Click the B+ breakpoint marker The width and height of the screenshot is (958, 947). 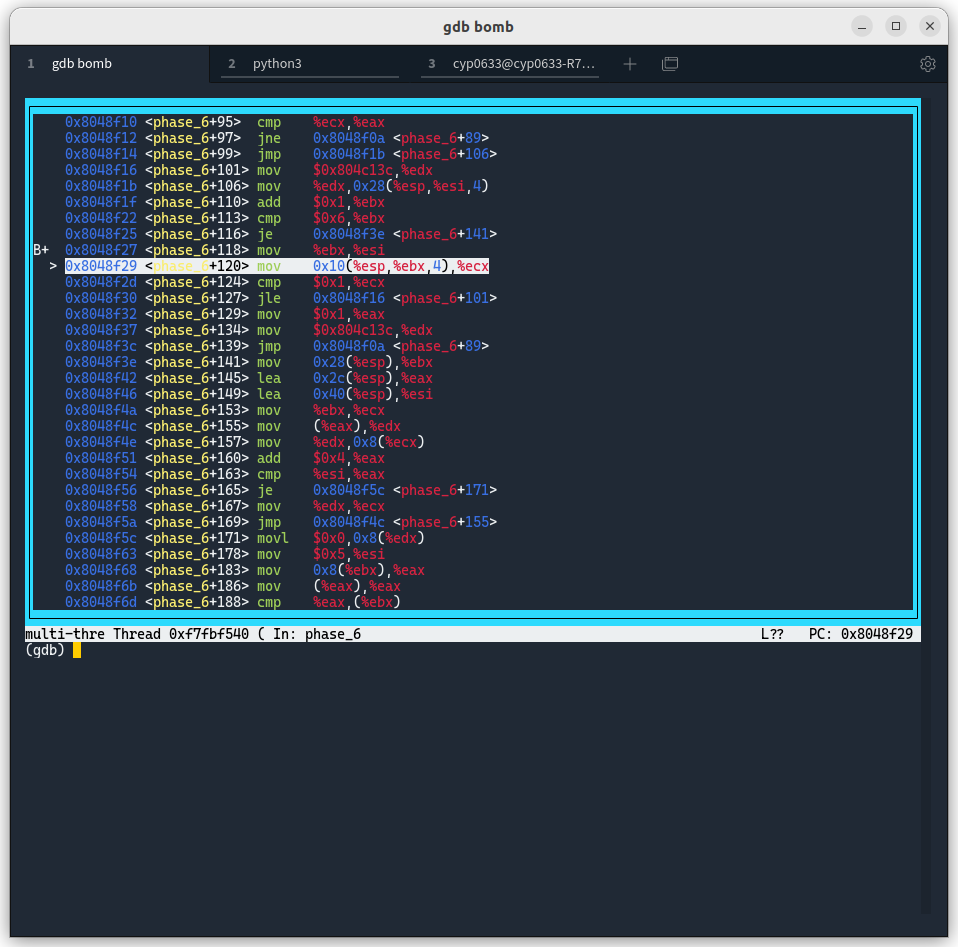(41, 250)
